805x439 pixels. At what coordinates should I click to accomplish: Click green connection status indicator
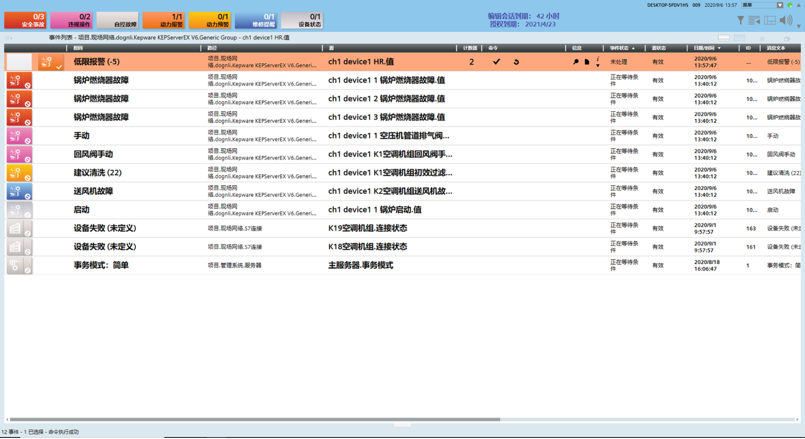click(790, 5)
